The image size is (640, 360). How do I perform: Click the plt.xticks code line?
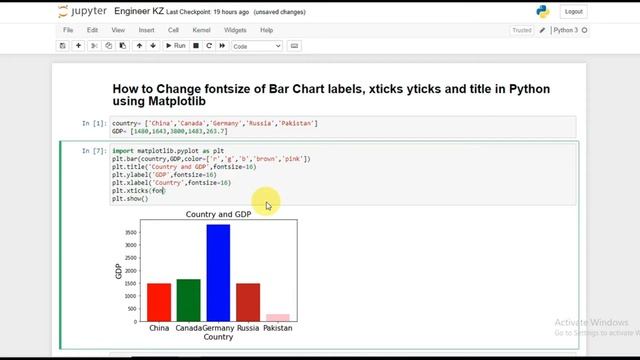coord(139,191)
